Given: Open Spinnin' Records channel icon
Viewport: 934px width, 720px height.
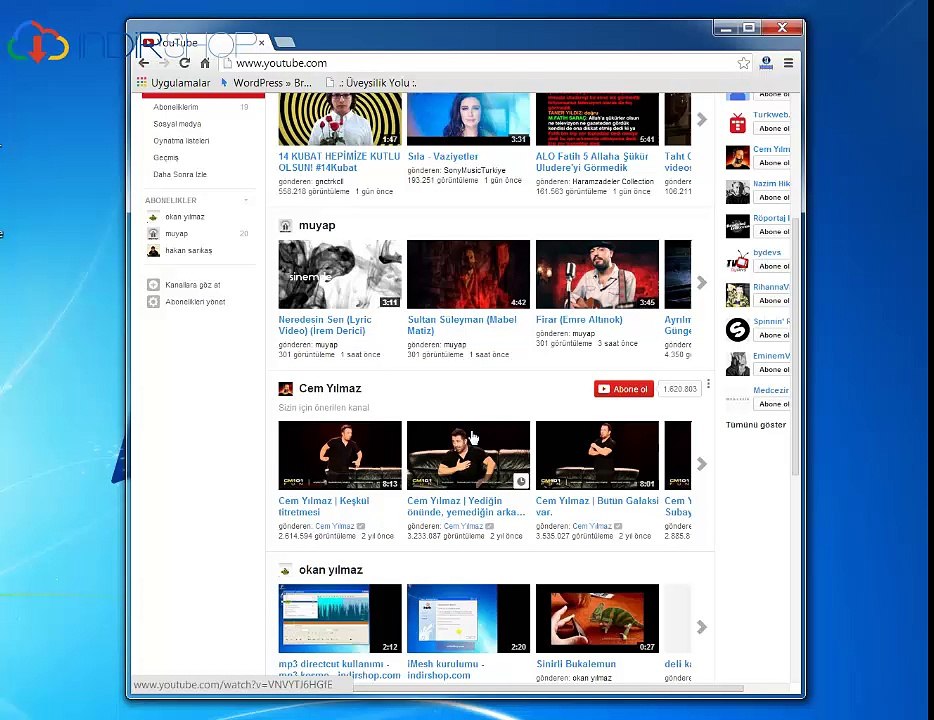Looking at the screenshot, I should tap(737, 330).
